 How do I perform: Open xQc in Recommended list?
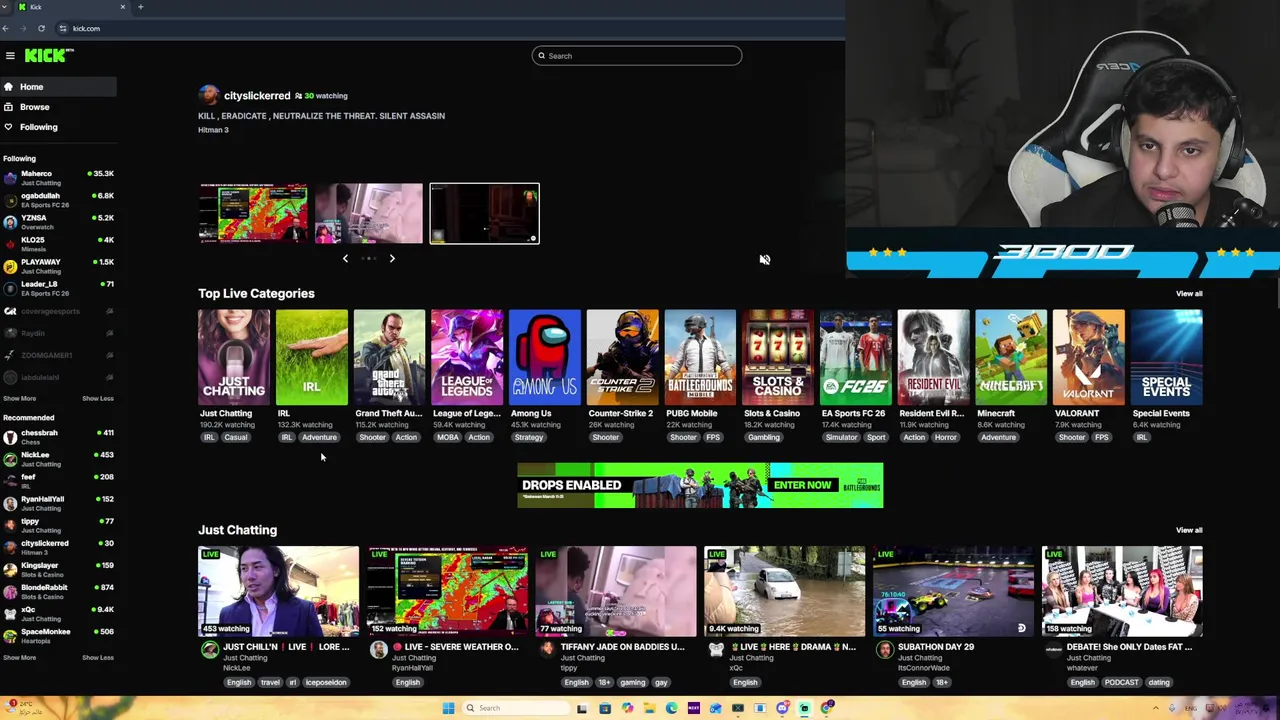[58, 613]
